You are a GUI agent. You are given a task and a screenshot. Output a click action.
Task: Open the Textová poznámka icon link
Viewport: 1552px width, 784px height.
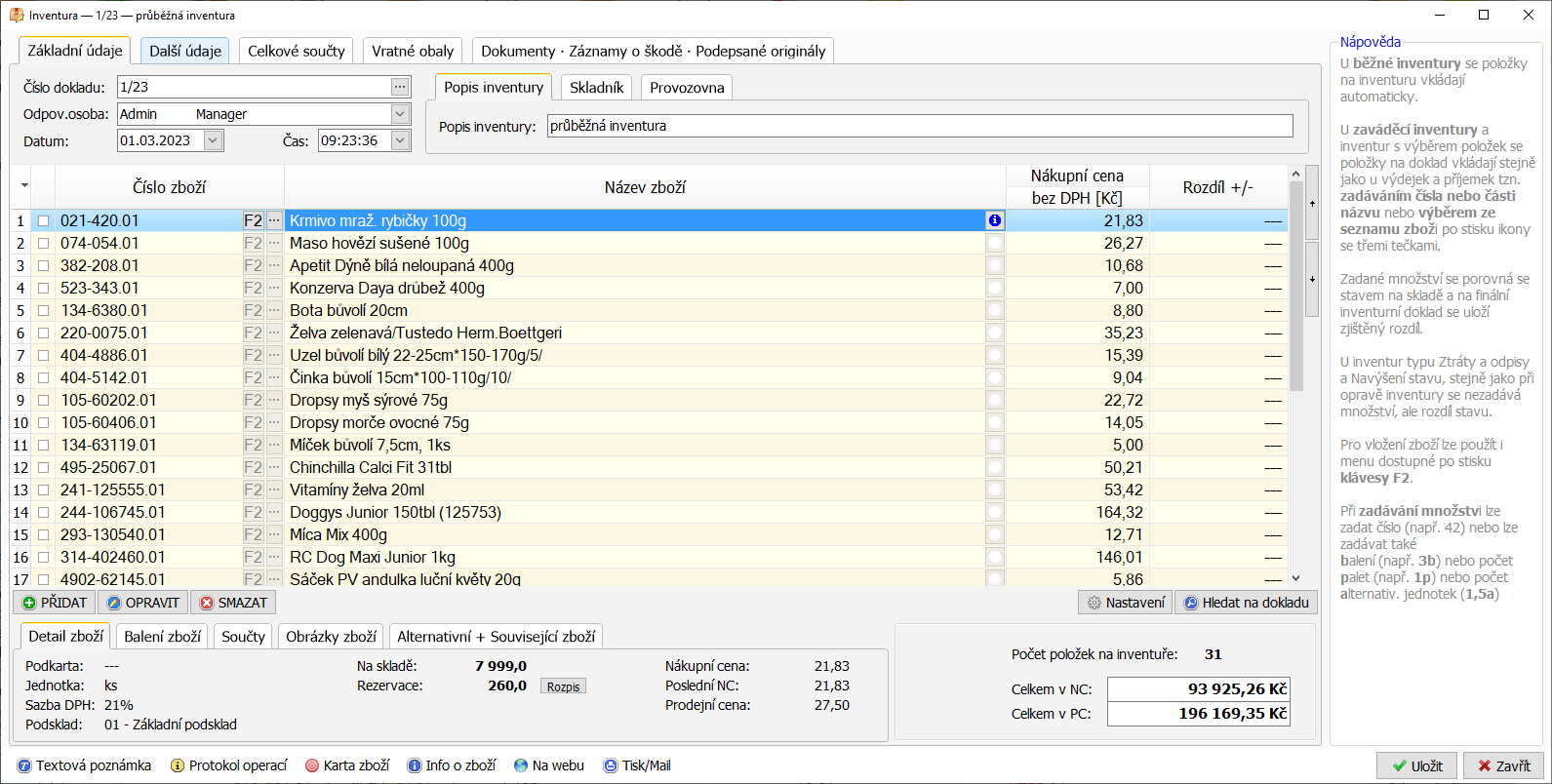(x=85, y=765)
